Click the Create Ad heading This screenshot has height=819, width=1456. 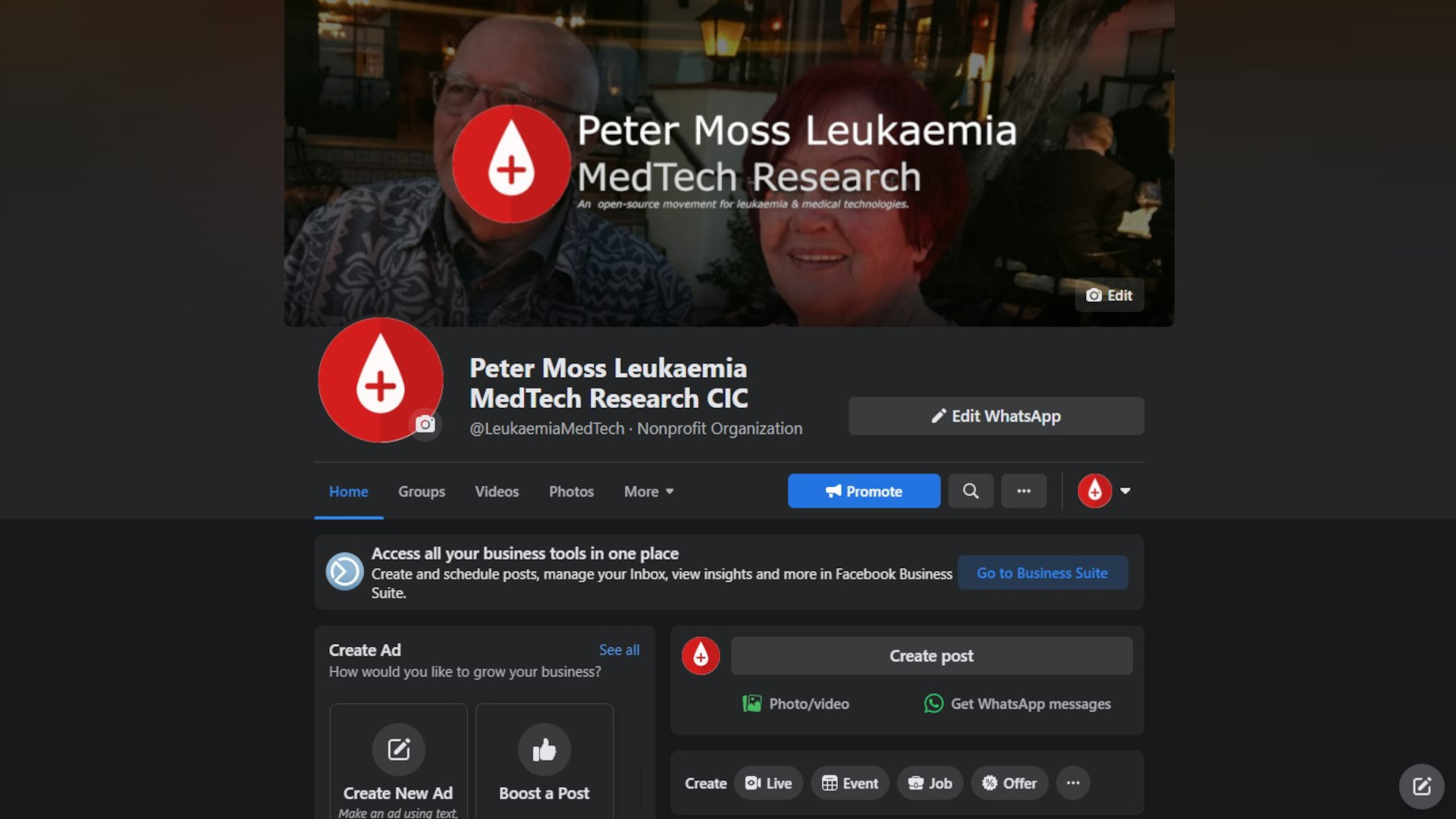365,650
